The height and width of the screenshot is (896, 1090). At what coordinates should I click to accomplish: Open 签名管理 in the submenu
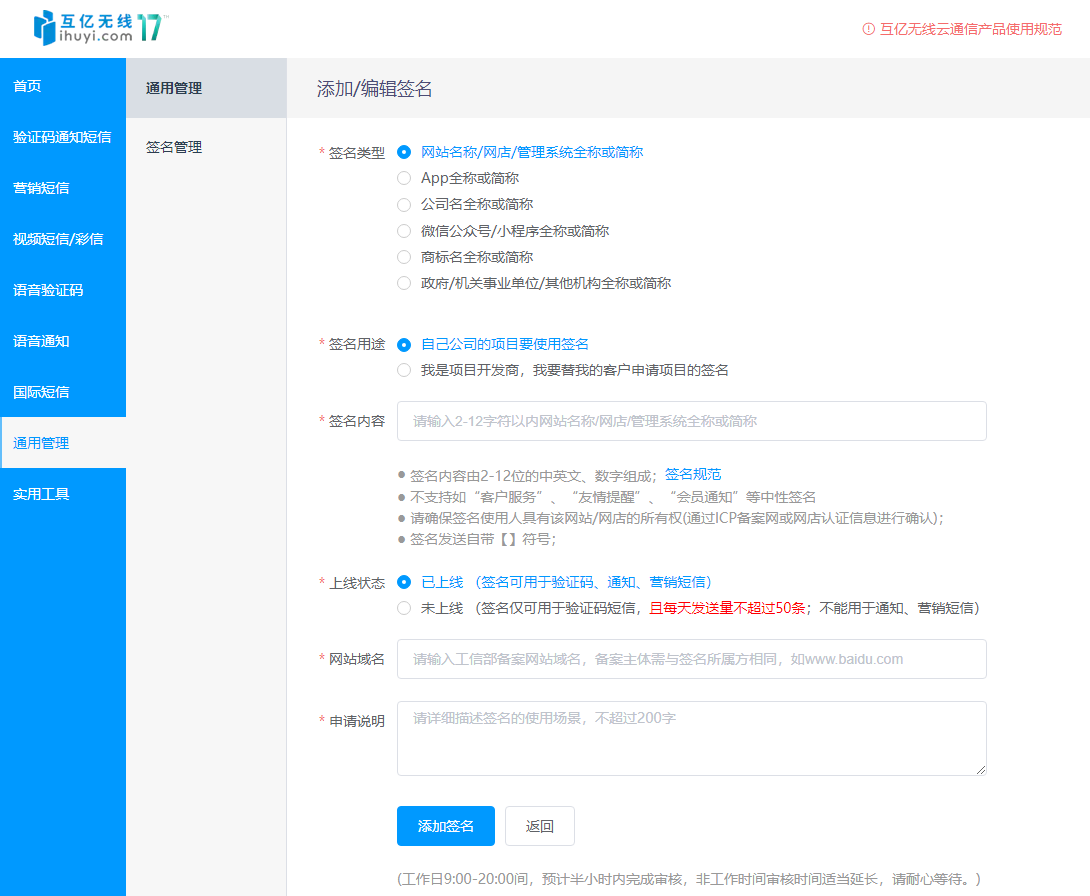coord(174,147)
